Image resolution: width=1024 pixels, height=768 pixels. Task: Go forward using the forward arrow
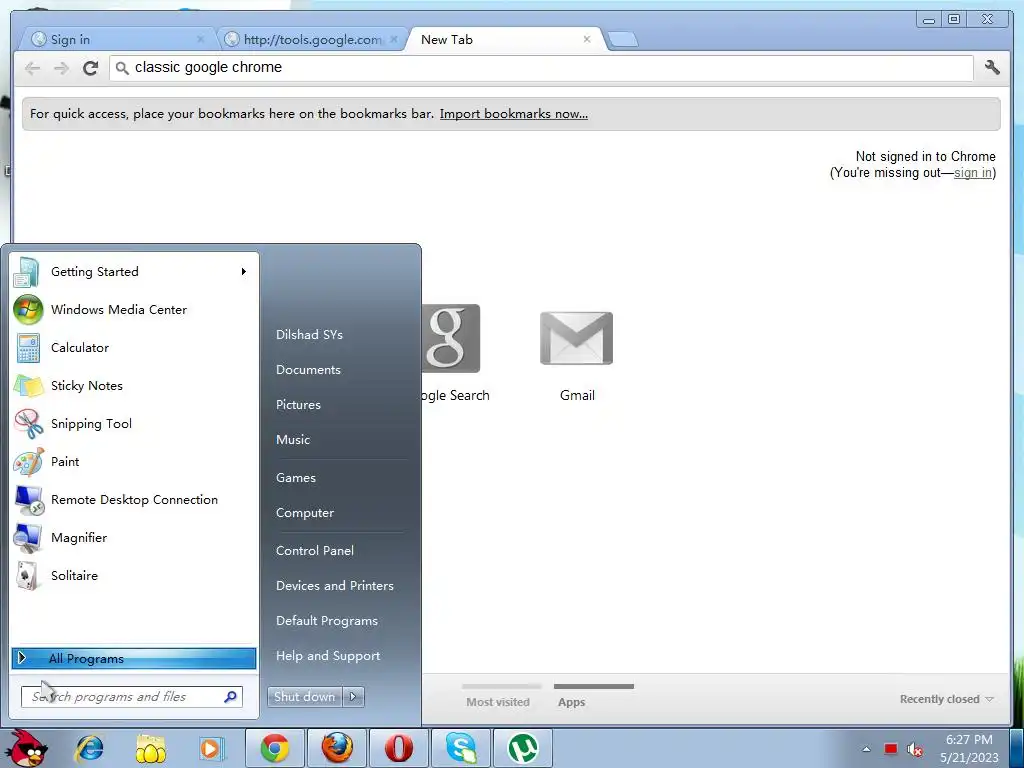click(x=61, y=68)
